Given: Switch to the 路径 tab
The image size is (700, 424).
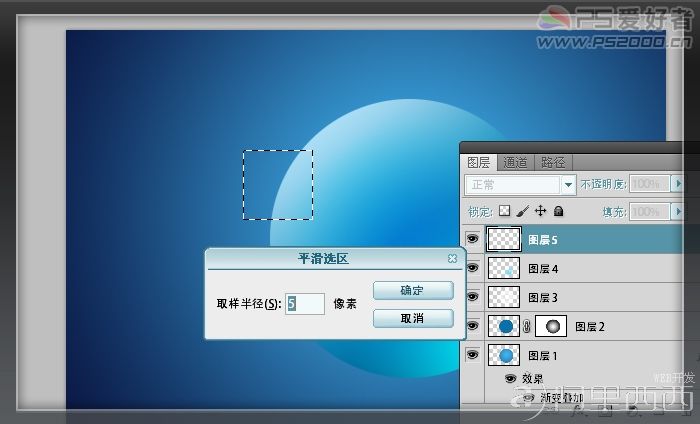Looking at the screenshot, I should tap(553, 162).
